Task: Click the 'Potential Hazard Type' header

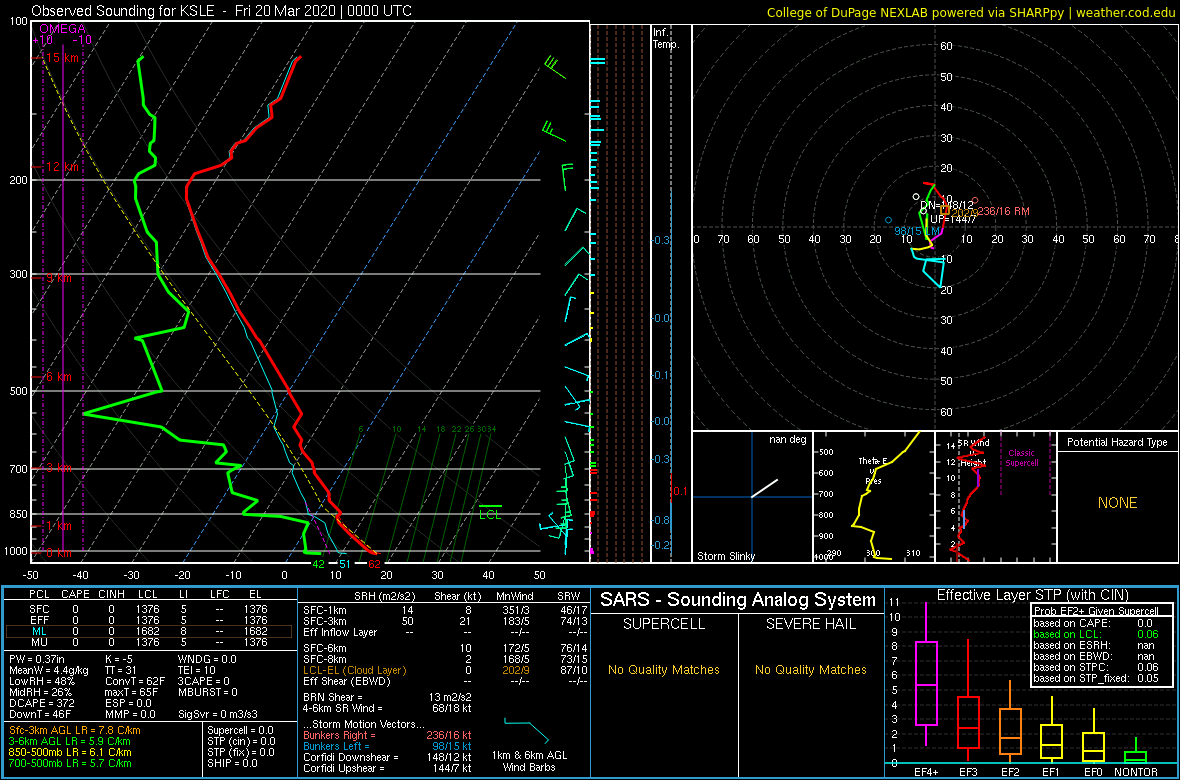Action: (1117, 443)
